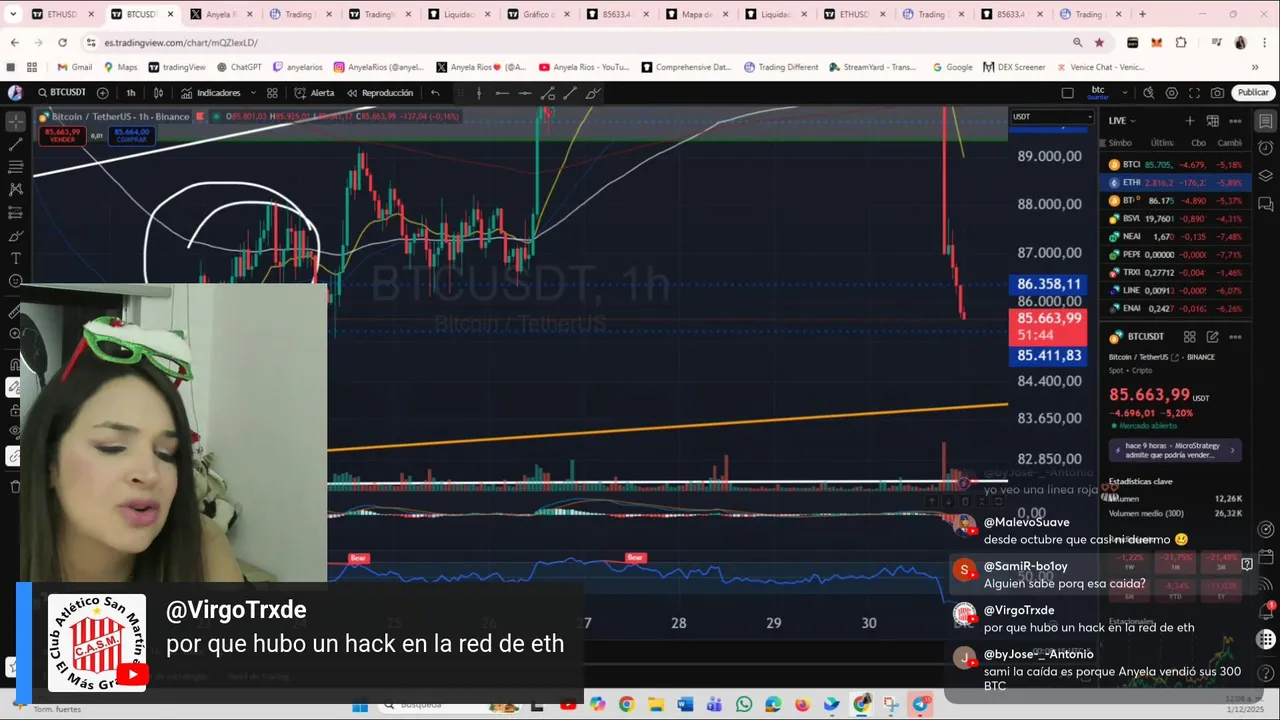This screenshot has width=1280, height=720.
Task: Open the chart layout selector square
Action: [x=1067, y=93]
